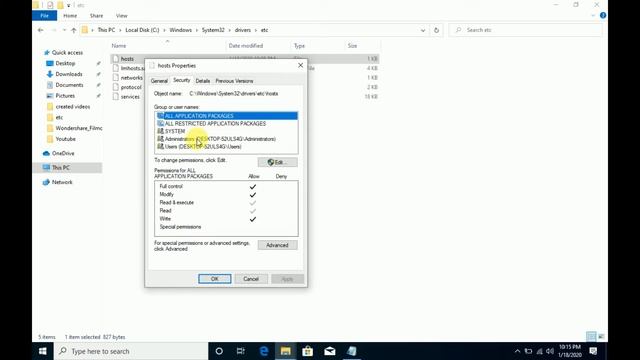Screen dimensions: 640x360
Task: Refresh the etc folder view
Action: click(x=436, y=30)
